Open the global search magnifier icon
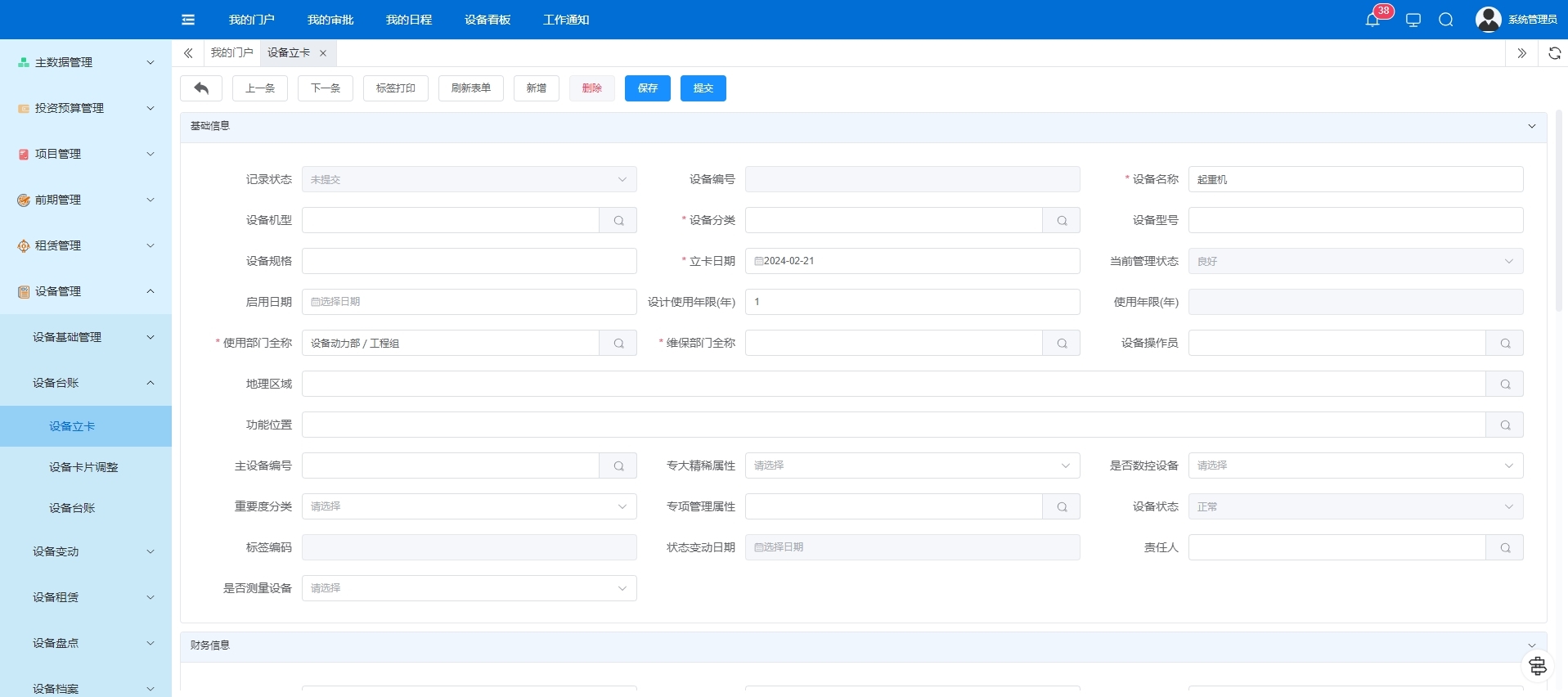The width and height of the screenshot is (1568, 697). point(1446,20)
